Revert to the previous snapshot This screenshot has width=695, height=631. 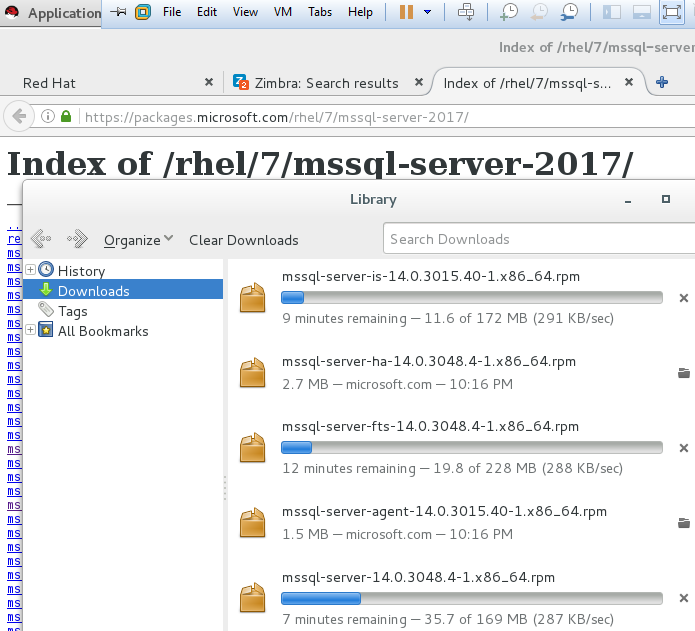(539, 12)
